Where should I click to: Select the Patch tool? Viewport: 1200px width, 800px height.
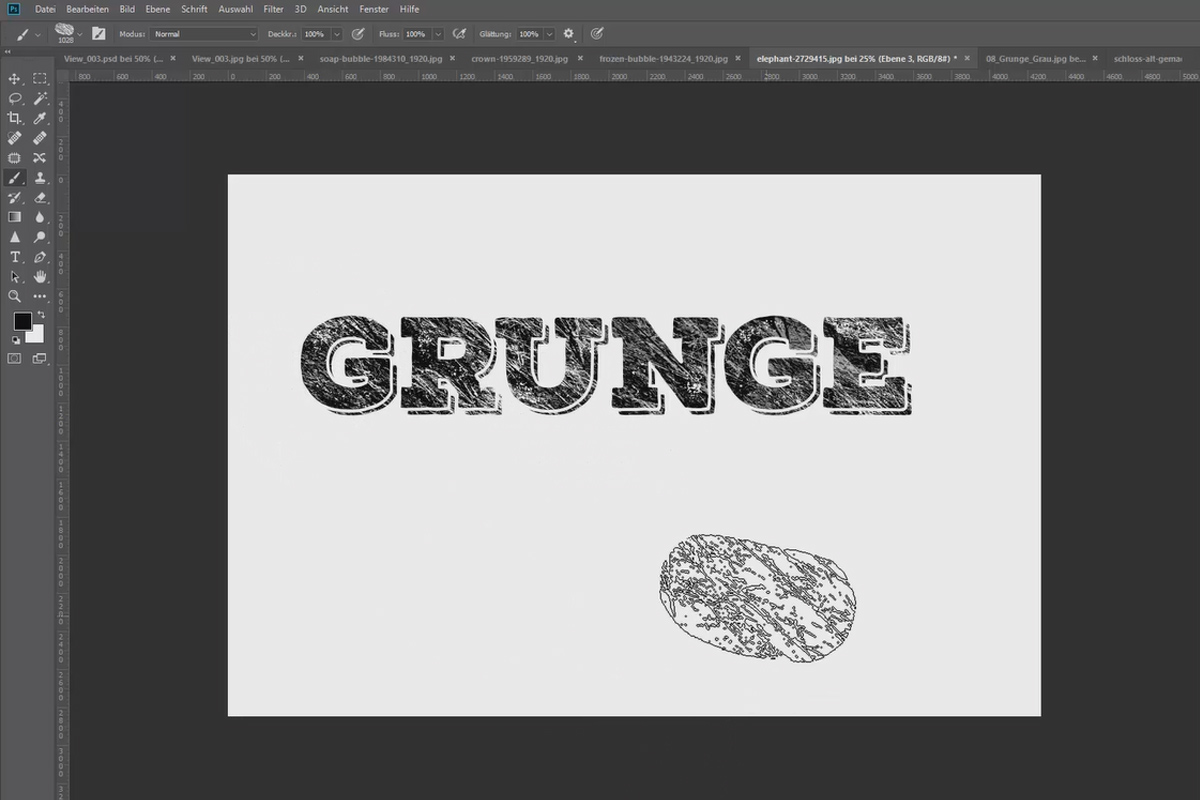(14, 158)
